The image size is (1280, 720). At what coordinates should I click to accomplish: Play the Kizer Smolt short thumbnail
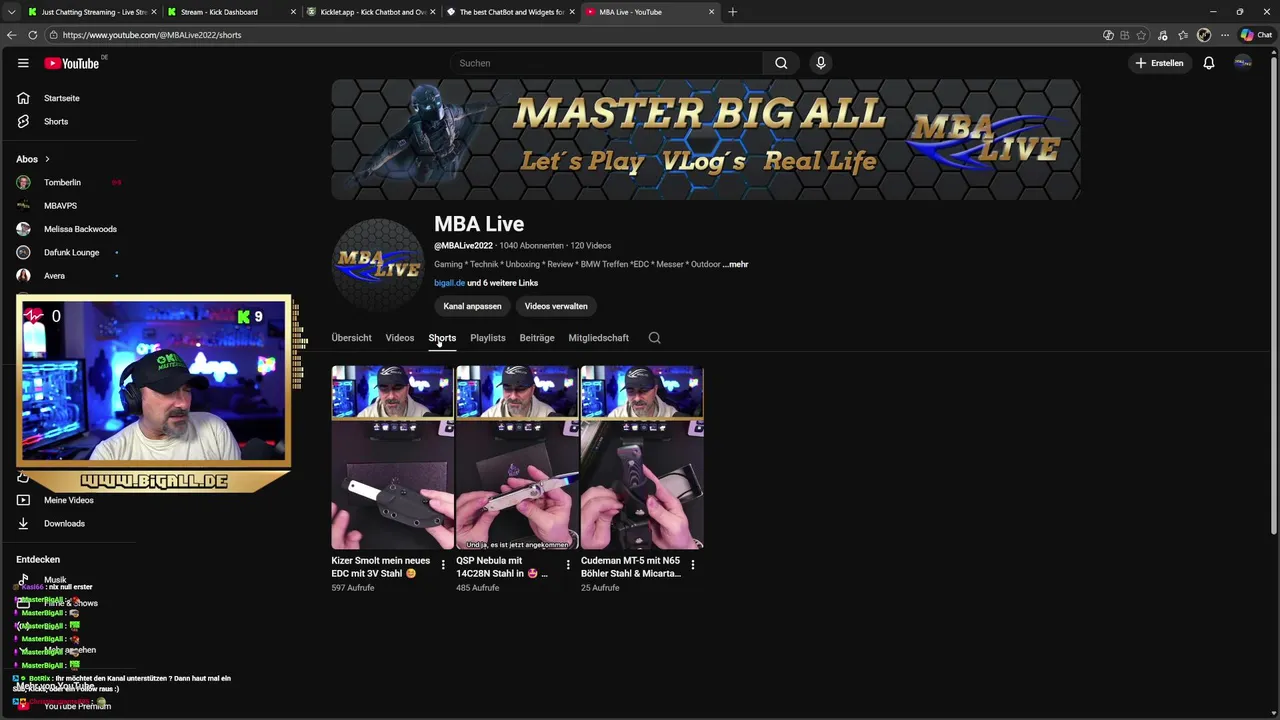coord(392,457)
